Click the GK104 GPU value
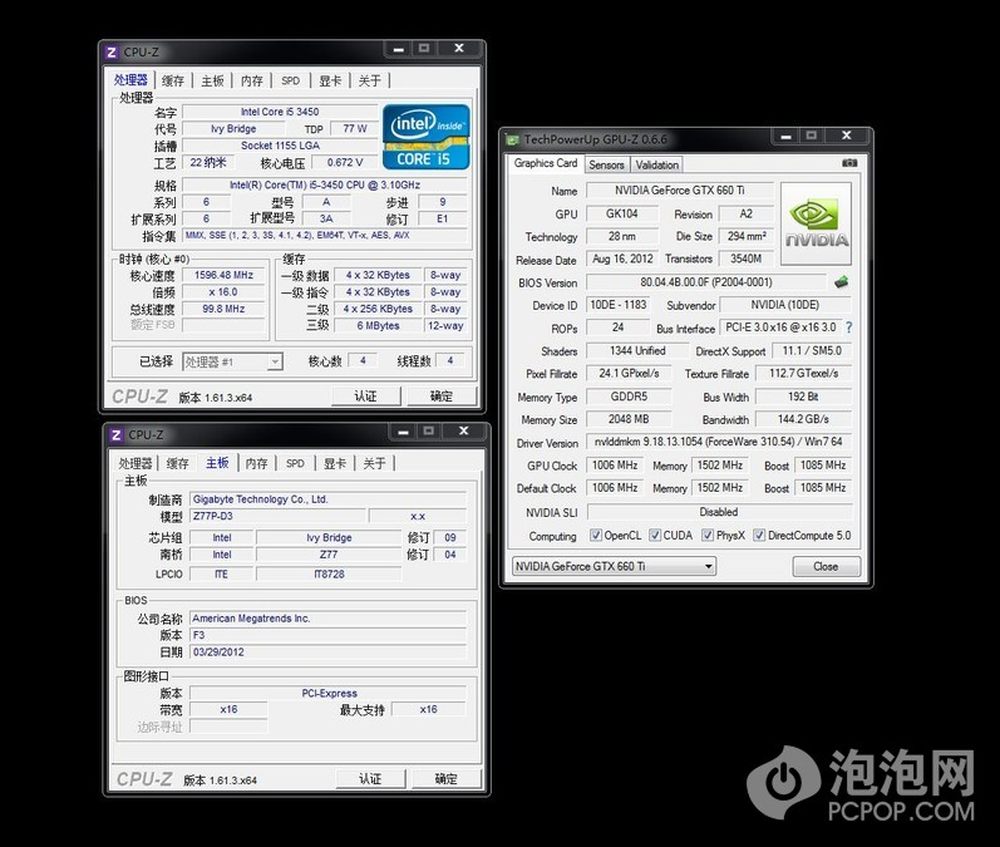This screenshot has width=1000, height=847. (x=622, y=213)
